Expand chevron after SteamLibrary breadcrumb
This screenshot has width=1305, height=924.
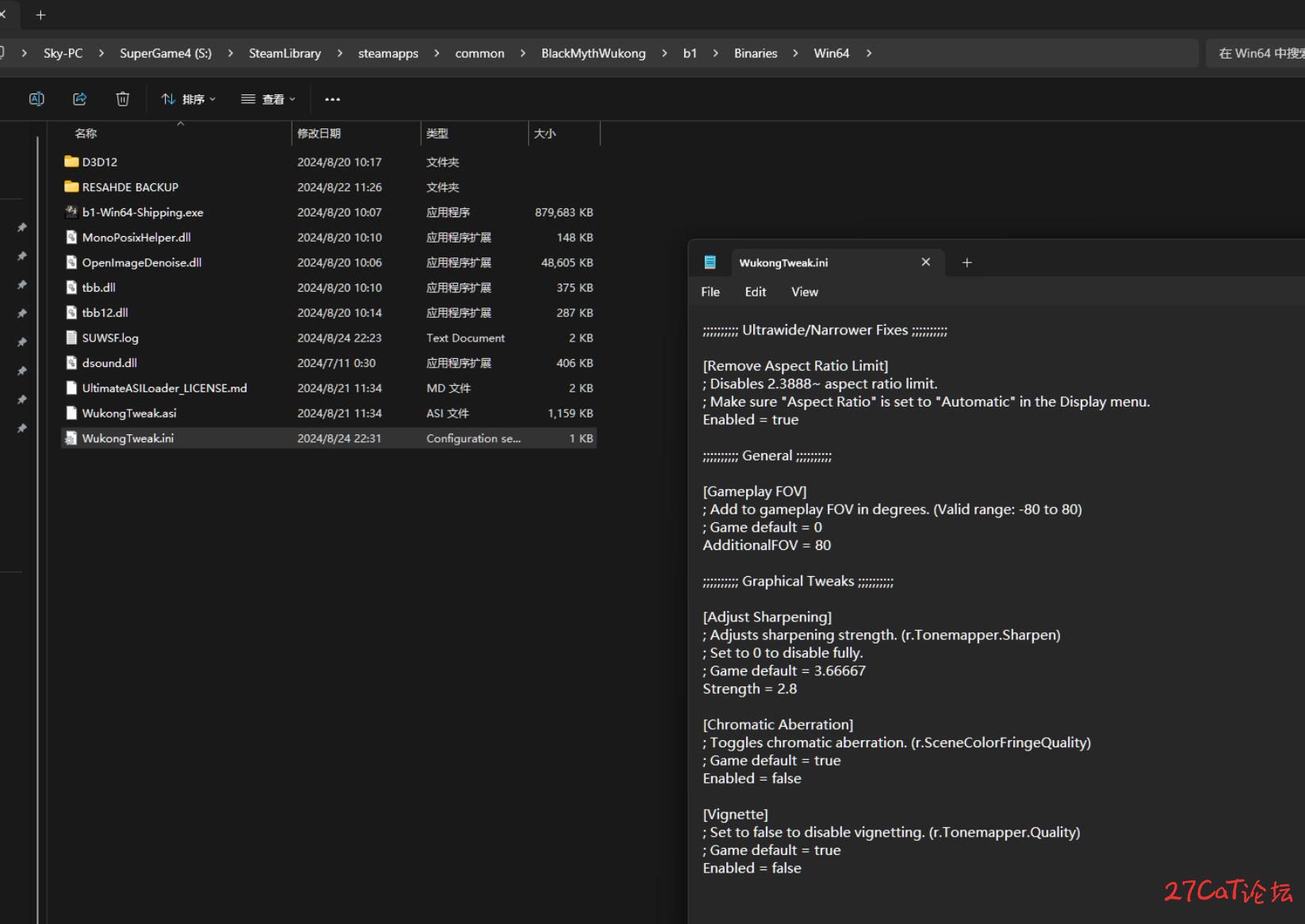tap(339, 53)
